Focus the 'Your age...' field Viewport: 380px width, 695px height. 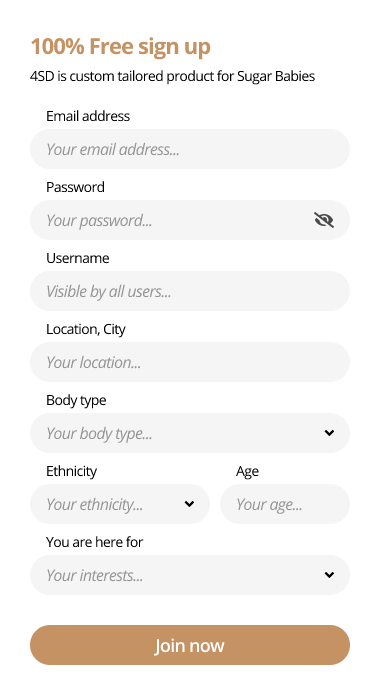[285, 504]
